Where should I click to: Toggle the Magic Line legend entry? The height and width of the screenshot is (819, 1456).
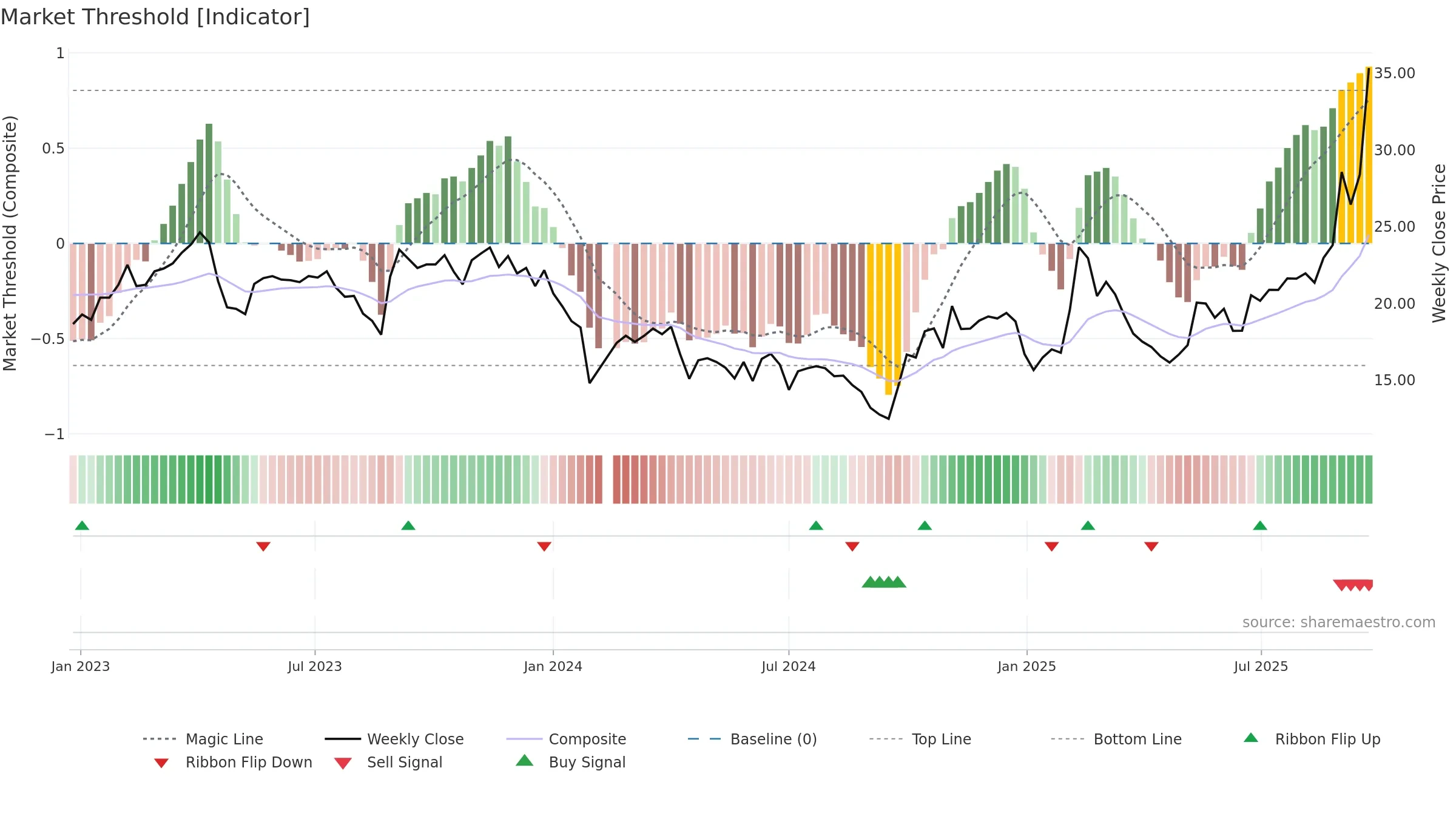[x=203, y=739]
